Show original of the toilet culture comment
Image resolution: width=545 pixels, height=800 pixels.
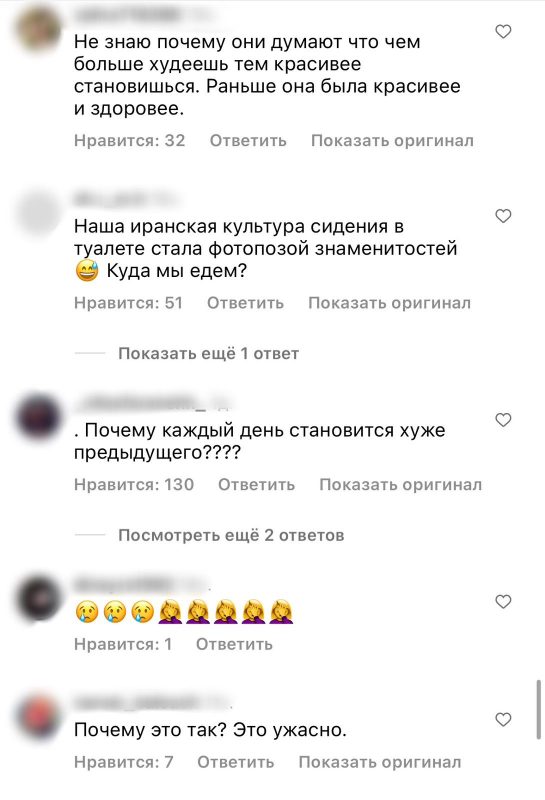point(389,303)
